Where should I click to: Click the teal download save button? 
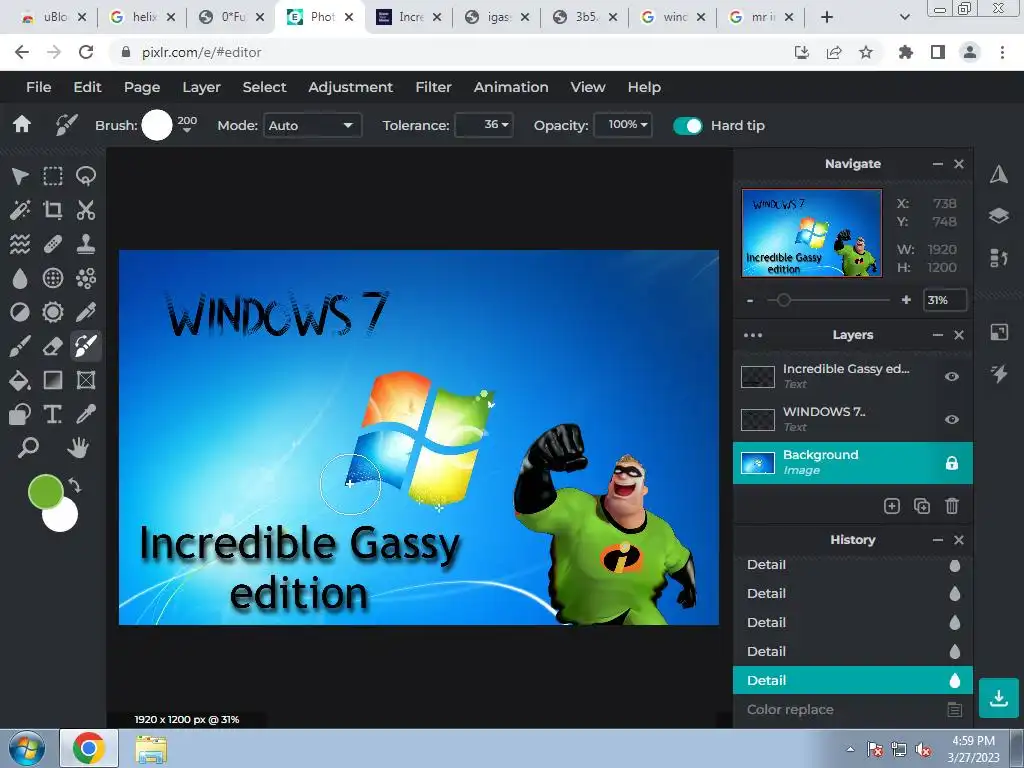[999, 698]
